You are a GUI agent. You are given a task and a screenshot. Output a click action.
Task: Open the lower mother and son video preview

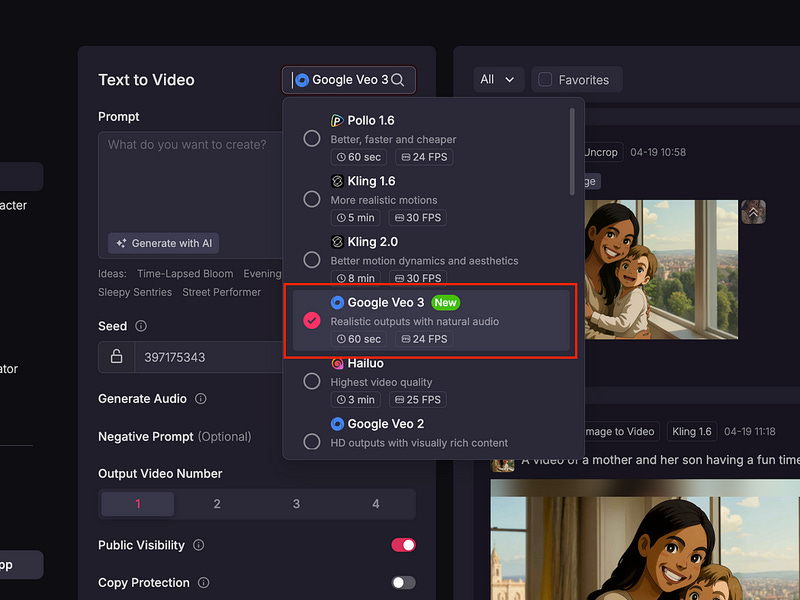click(645, 539)
